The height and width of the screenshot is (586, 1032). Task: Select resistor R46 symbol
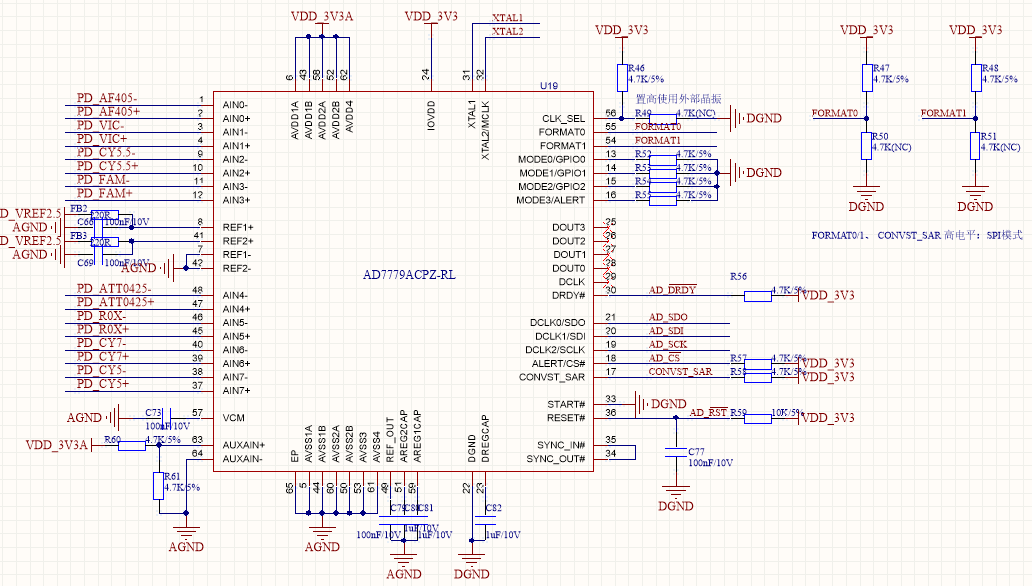click(622, 78)
